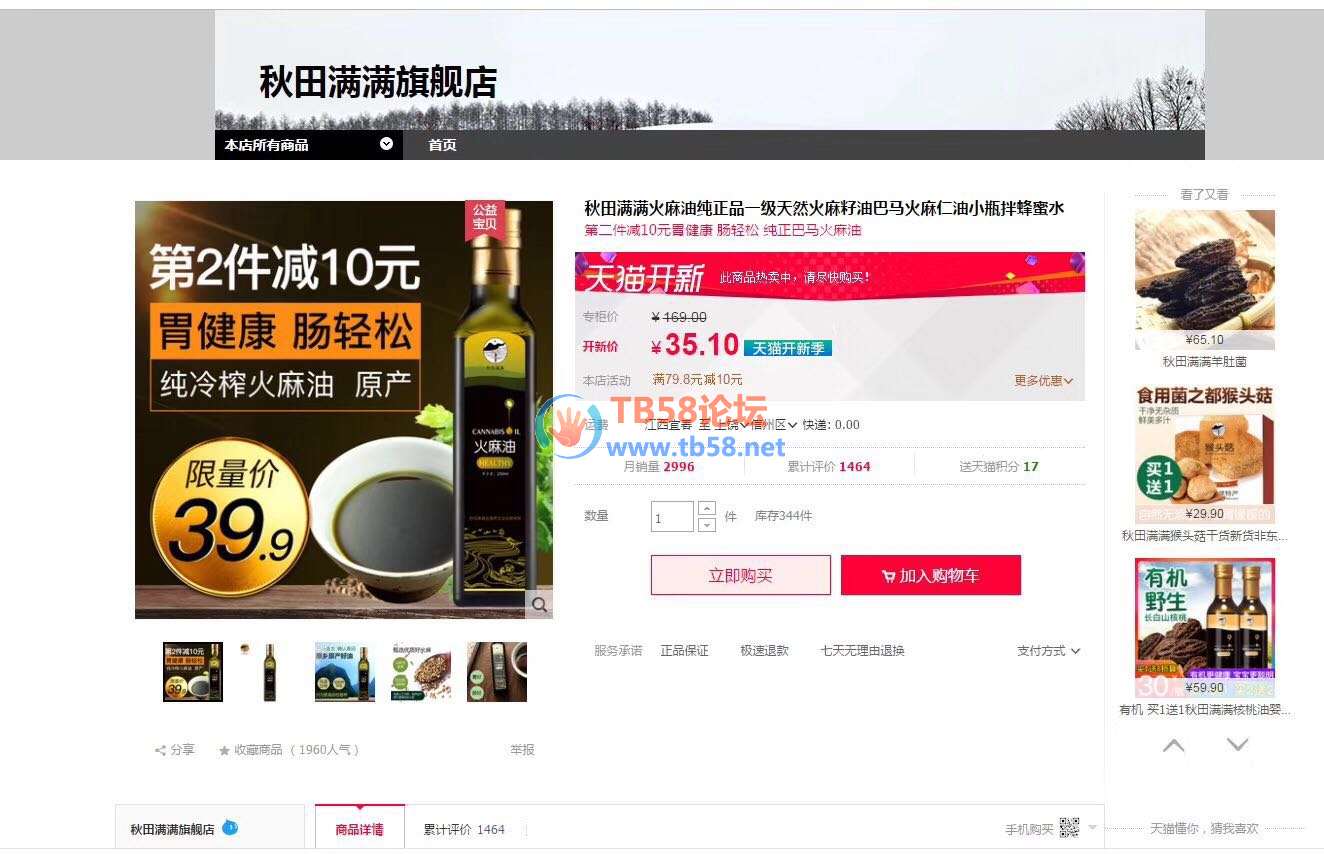Screen dimensions: 1324x854
Task: Select fourth thumbnail showing hemp seeds
Action: tap(421, 672)
